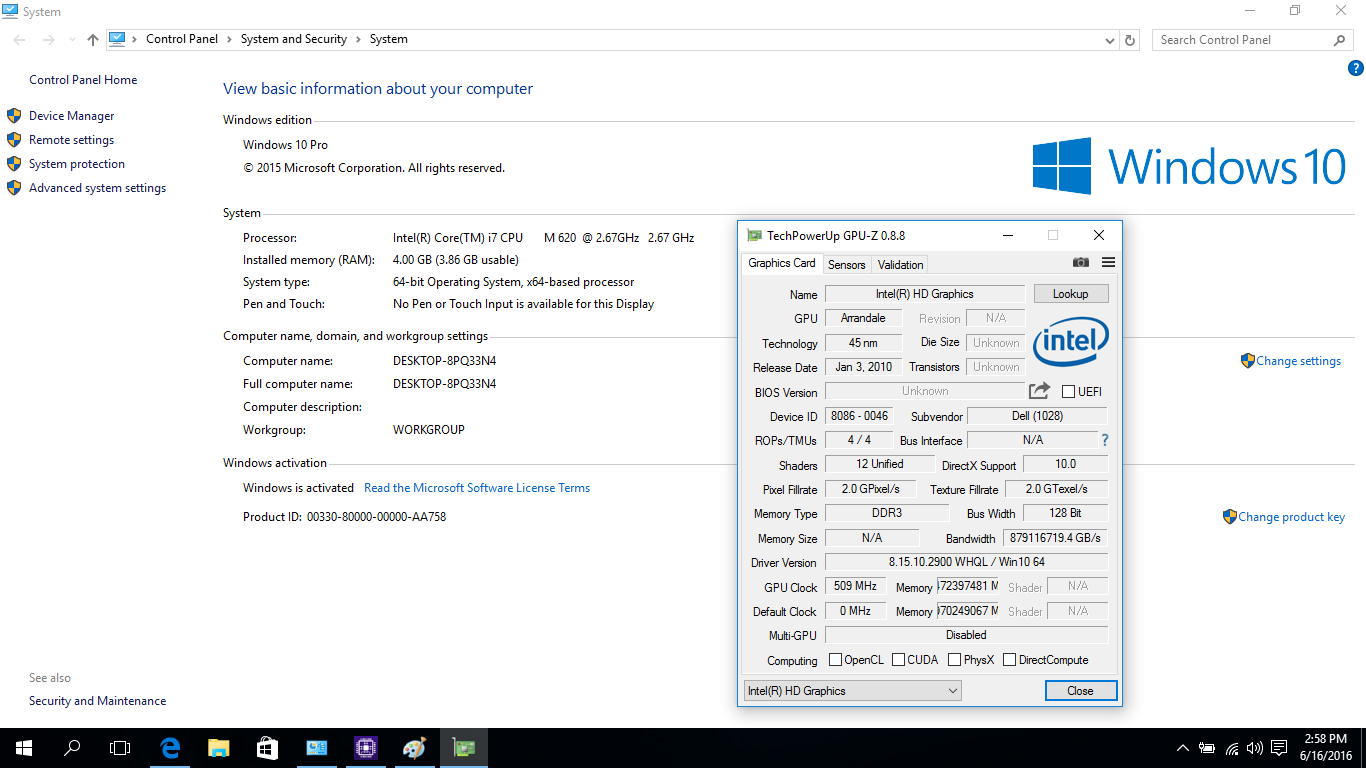Expand the chevron after System and Security breadcrumb
The image size is (1366, 768).
(358, 40)
